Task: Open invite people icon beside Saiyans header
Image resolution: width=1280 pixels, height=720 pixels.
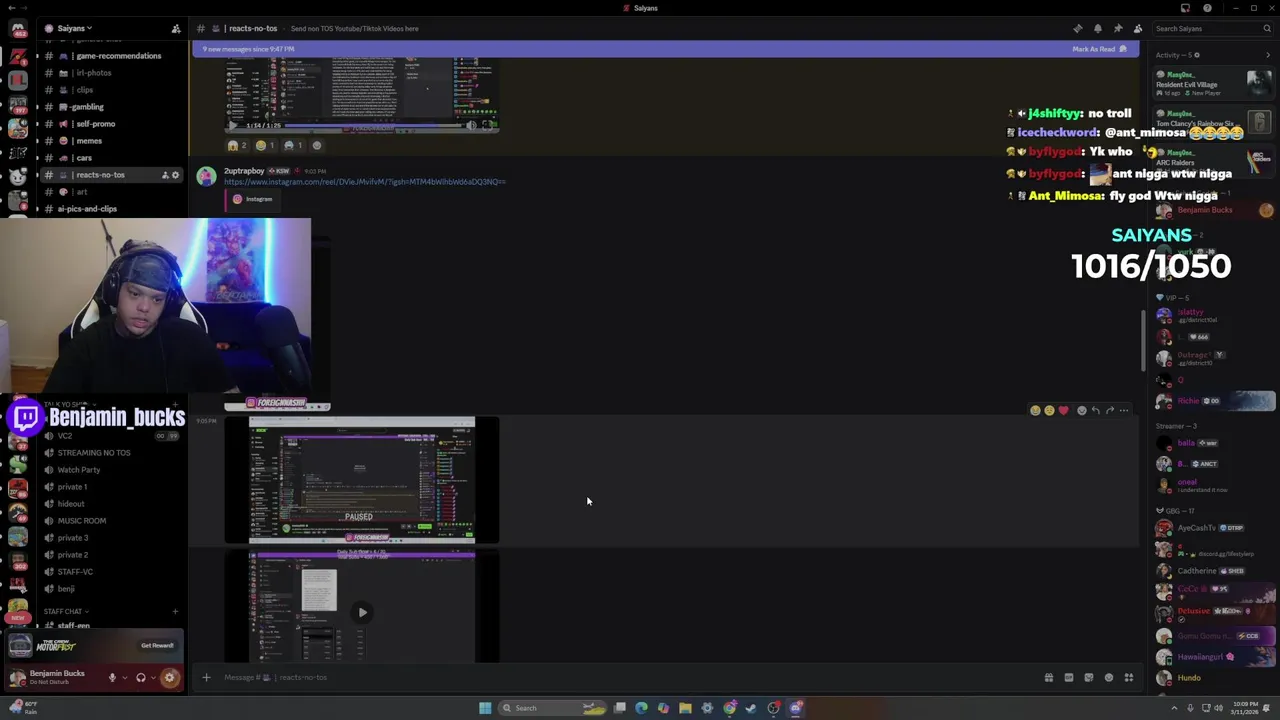Action: coord(176,29)
